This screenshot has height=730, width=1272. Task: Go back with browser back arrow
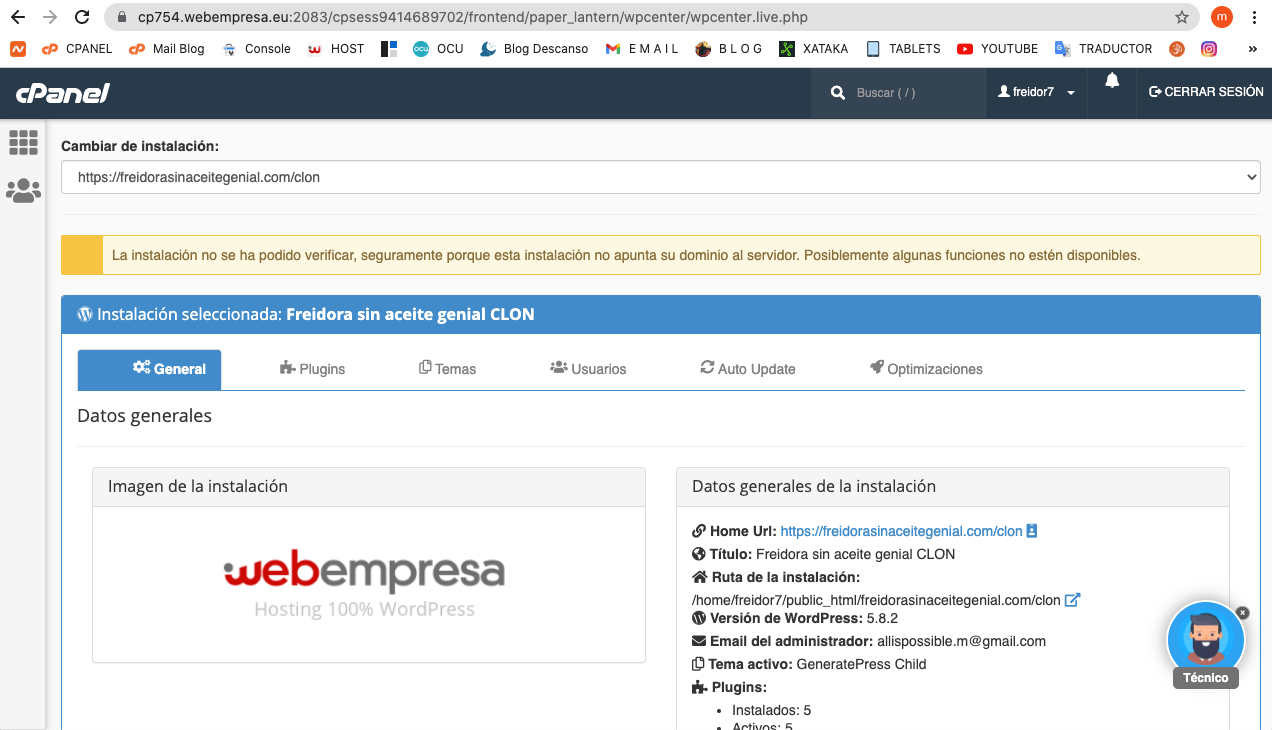pyautogui.click(x=17, y=17)
